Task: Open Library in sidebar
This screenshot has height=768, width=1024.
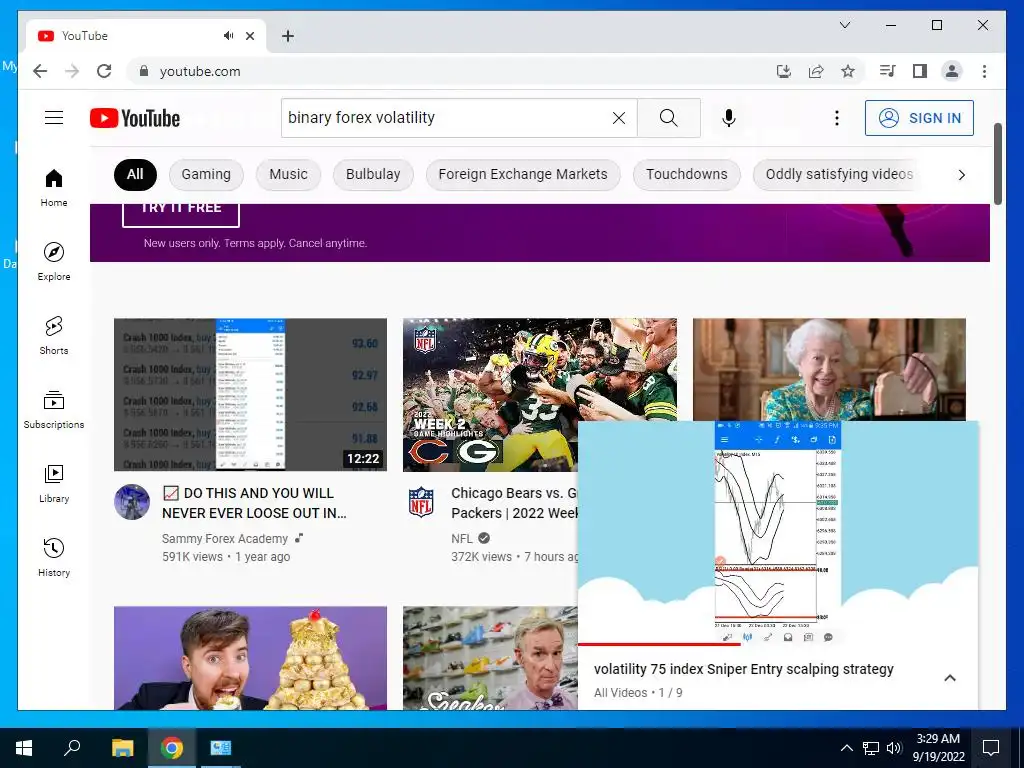Action: [x=54, y=483]
